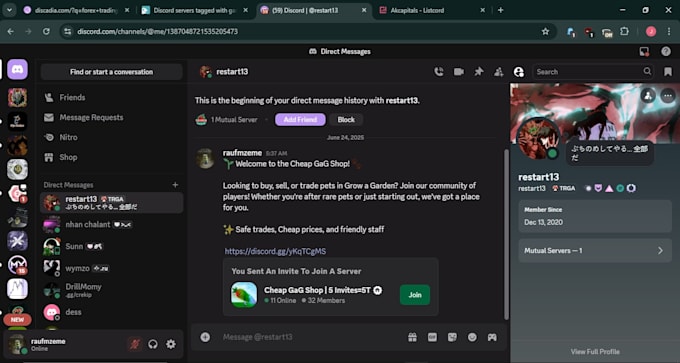Open the gift icon in message bar

pyautogui.click(x=412, y=337)
